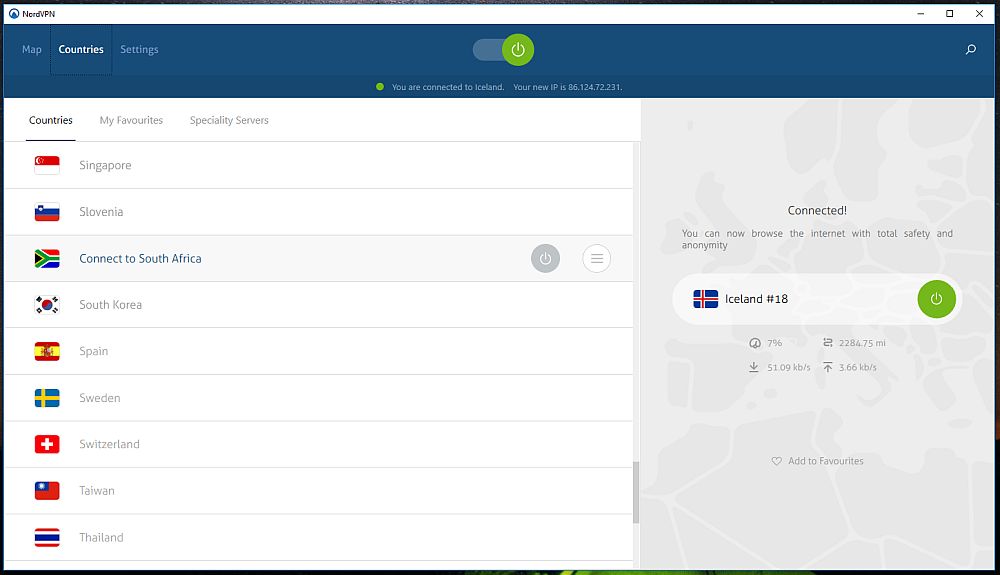Click the Spain flag icon
Image resolution: width=1000 pixels, height=575 pixels.
(x=47, y=351)
